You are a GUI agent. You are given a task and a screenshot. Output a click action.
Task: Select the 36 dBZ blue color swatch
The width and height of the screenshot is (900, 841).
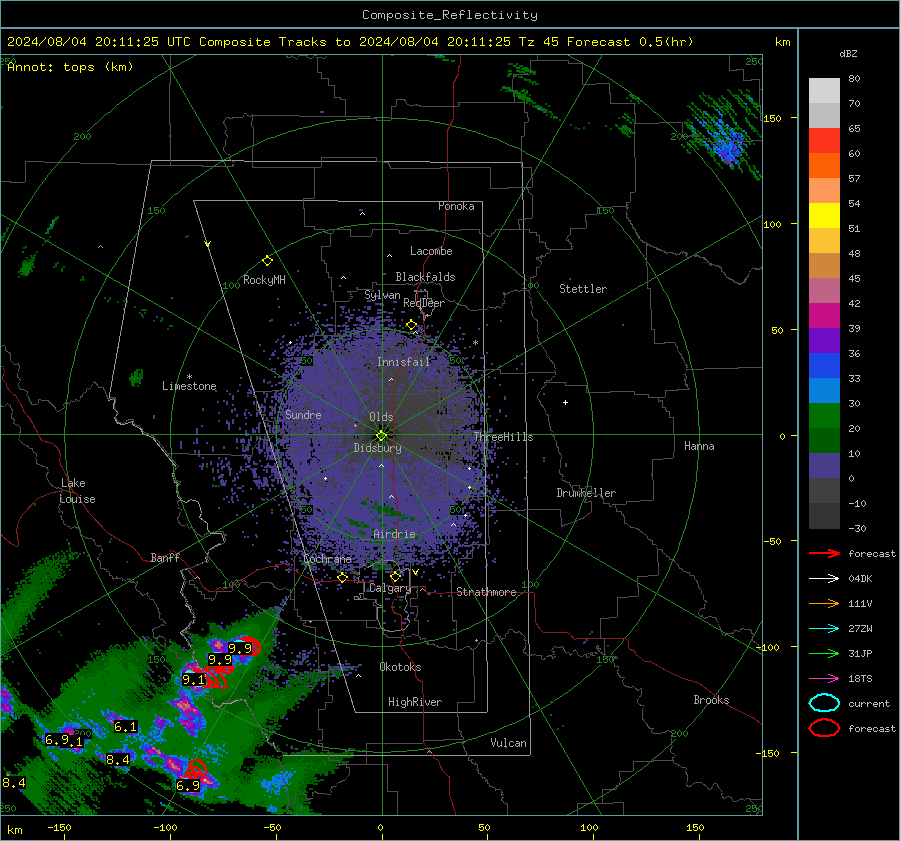coord(824,366)
